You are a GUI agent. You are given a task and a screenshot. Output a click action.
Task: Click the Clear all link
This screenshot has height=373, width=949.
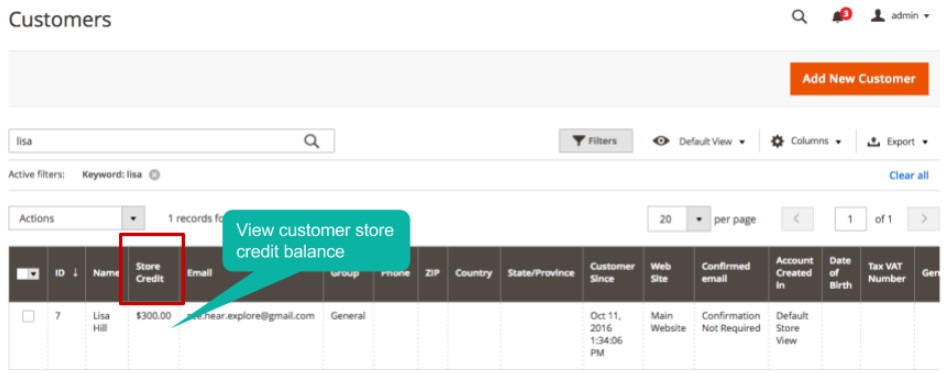point(908,175)
